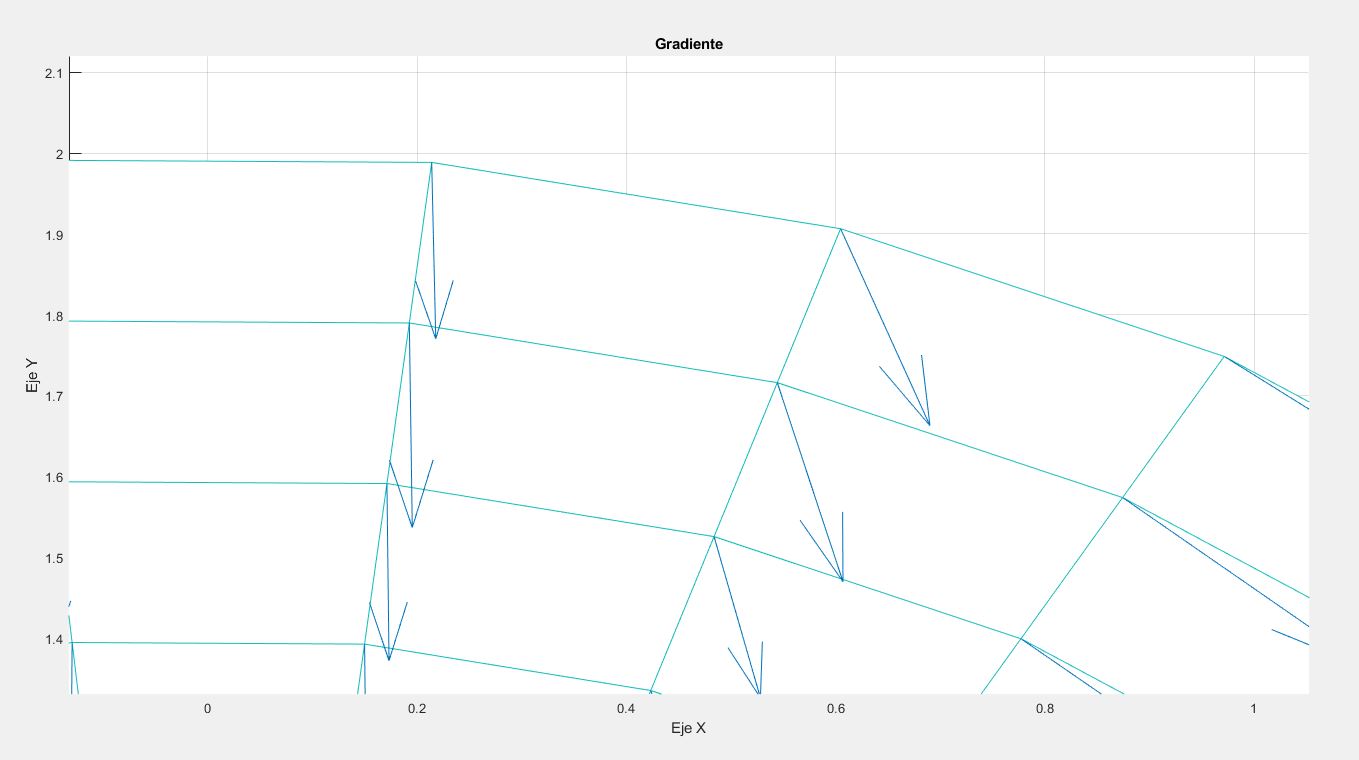Click the 1.5 y-axis tick label
The image size is (1359, 760).
tap(53, 559)
